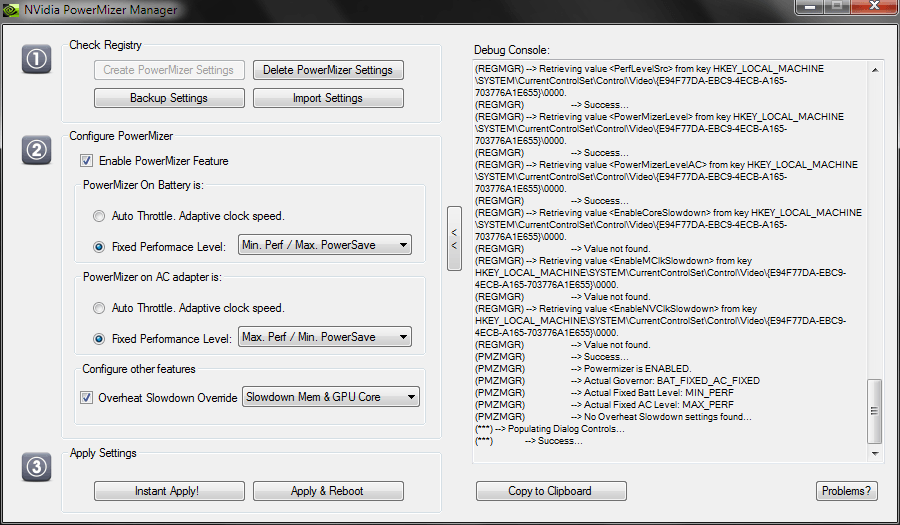The height and width of the screenshot is (525, 900).
Task: Click the Apply & Reboot button
Action: (x=328, y=491)
